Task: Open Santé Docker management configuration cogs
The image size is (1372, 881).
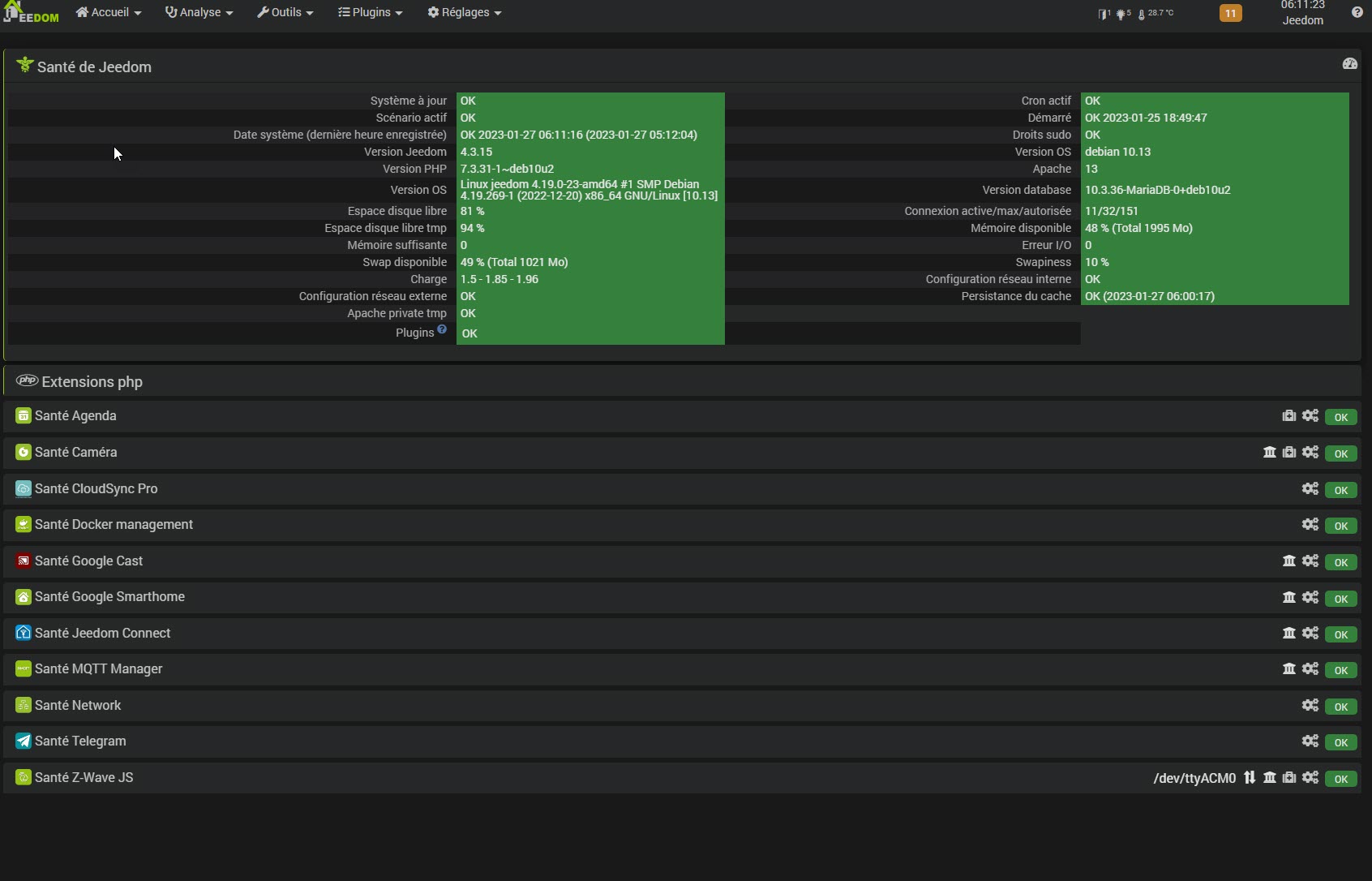Action: pos(1310,525)
